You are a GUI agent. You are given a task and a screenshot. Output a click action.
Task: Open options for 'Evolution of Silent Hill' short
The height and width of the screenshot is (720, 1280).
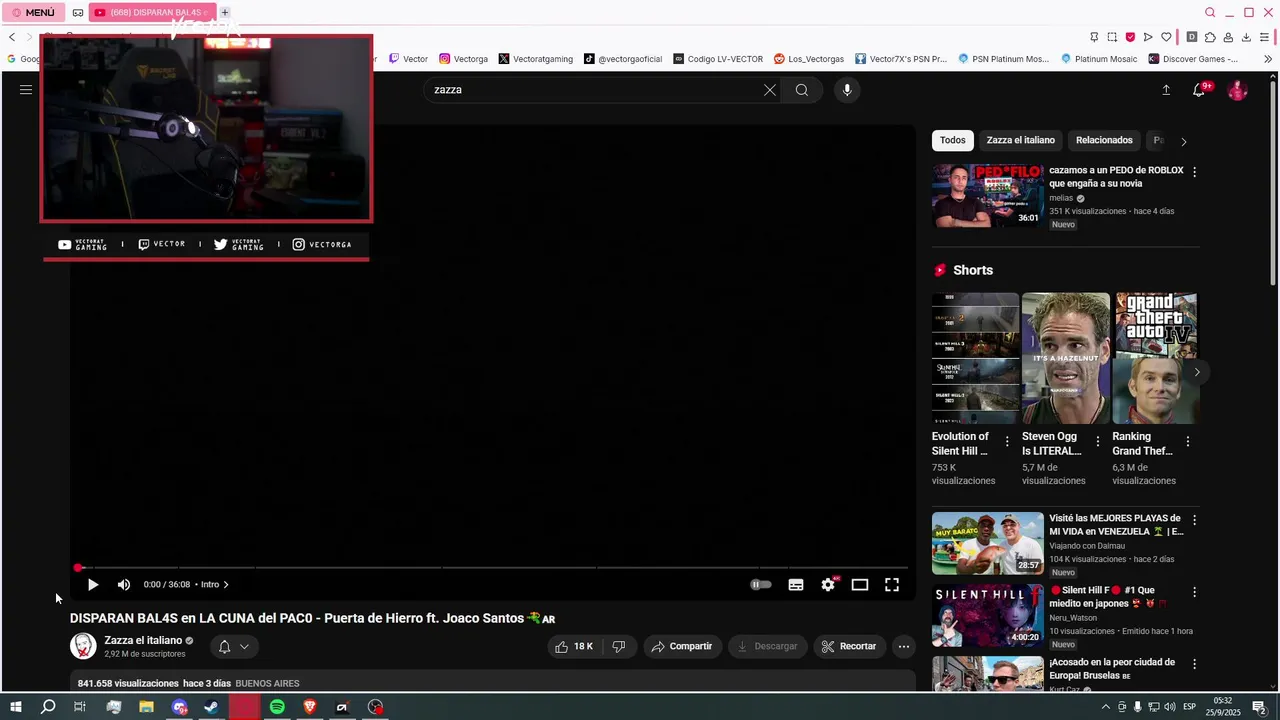pos(1007,442)
